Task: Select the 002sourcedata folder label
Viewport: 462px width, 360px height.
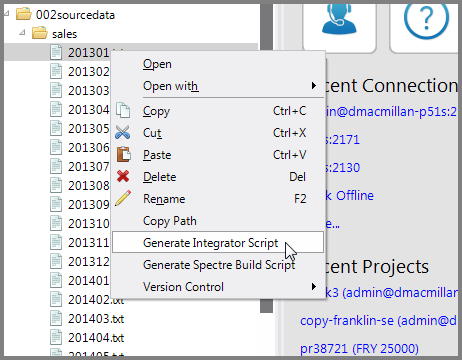Action: tap(75, 15)
